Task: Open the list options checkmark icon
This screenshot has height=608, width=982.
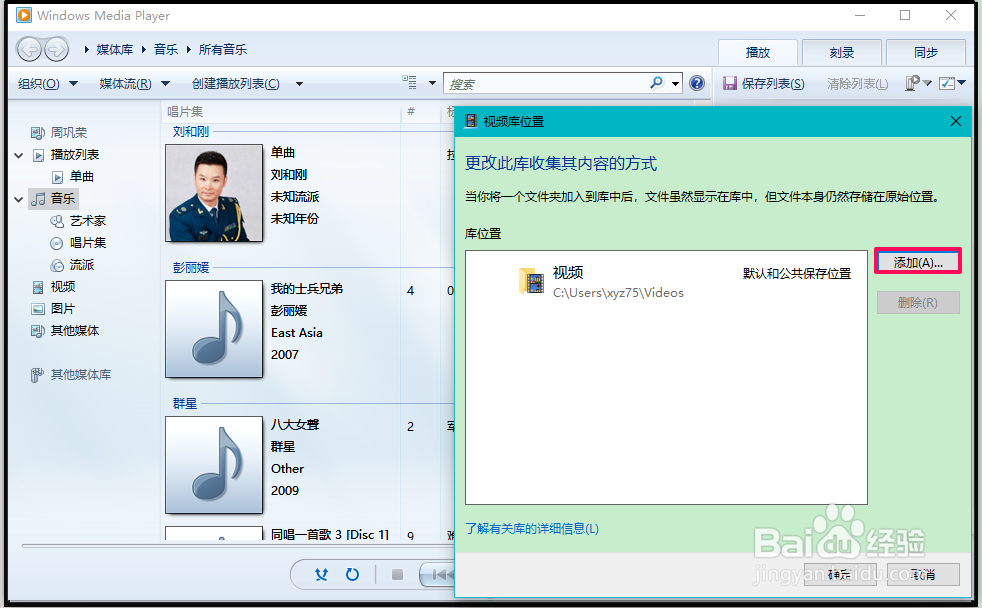Action: 947,83
